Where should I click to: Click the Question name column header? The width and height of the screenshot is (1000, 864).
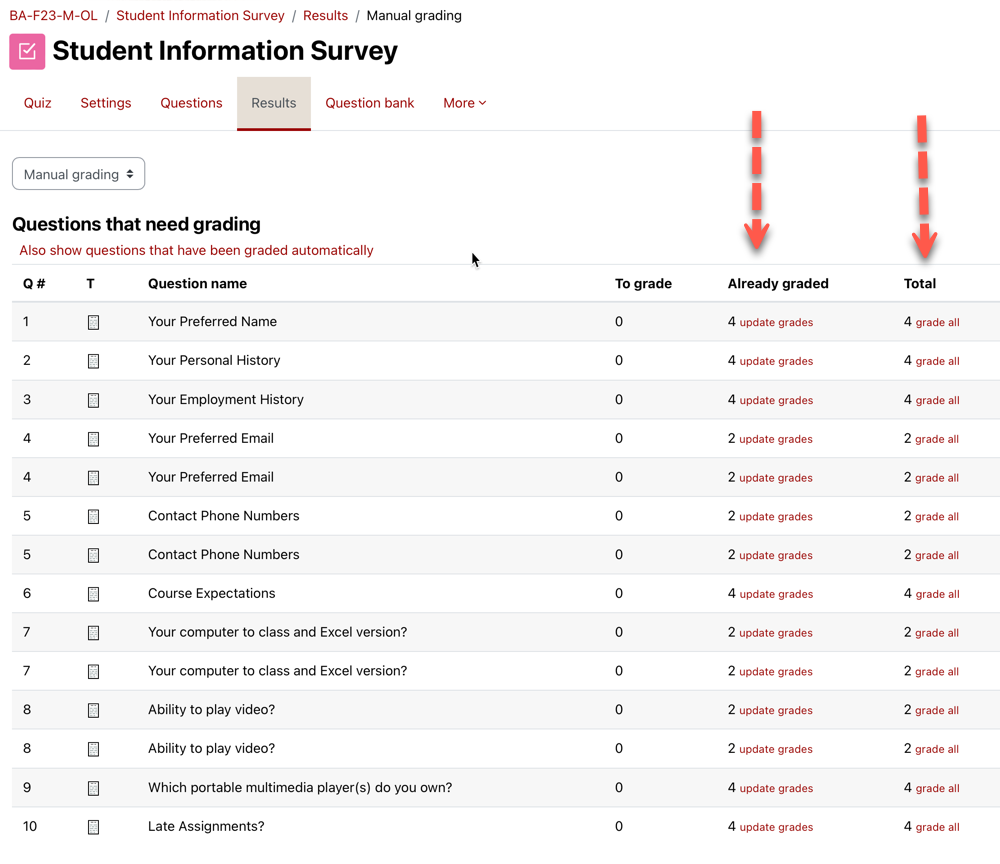pos(197,284)
